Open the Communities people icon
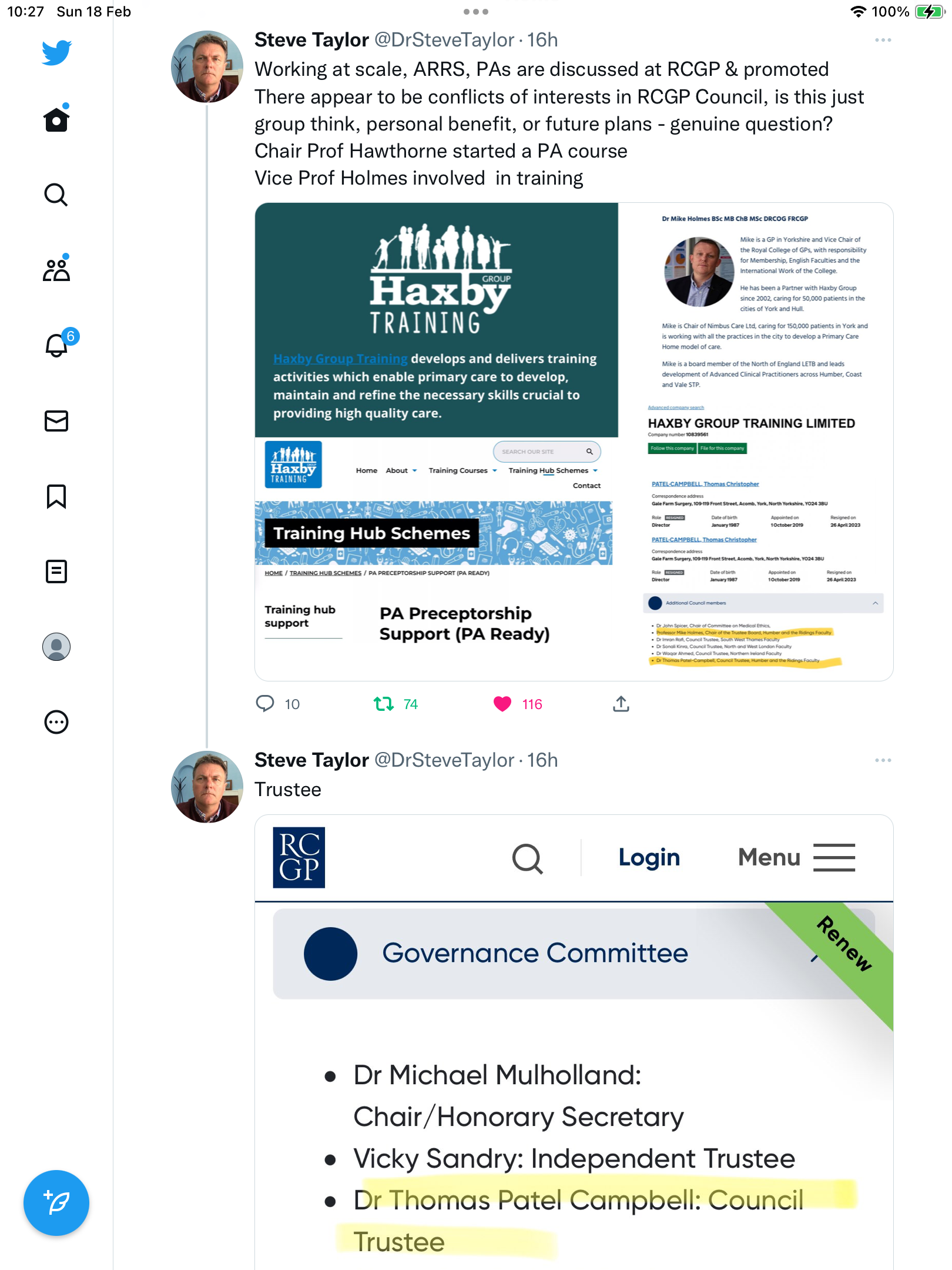Viewport: 952px width, 1270px height. coord(56,269)
